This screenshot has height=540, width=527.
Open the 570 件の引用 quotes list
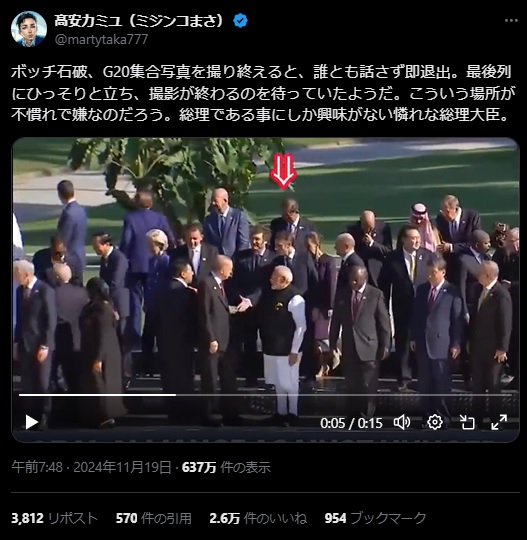154,518
